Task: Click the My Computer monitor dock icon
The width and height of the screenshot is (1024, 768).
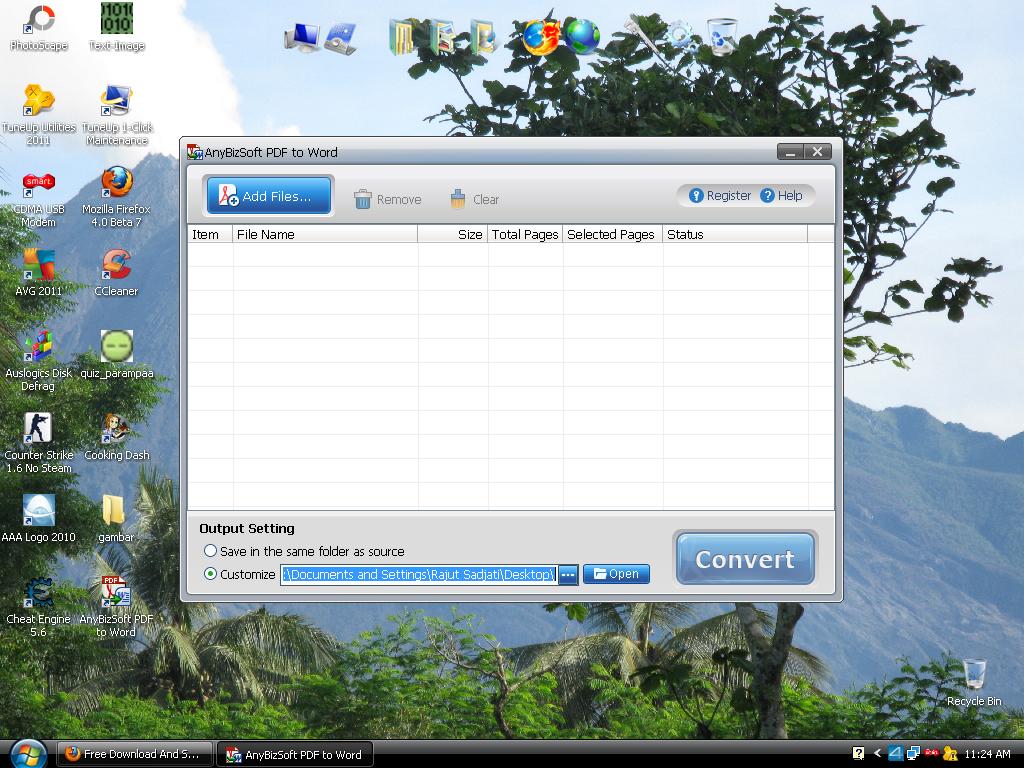Action: [302, 37]
